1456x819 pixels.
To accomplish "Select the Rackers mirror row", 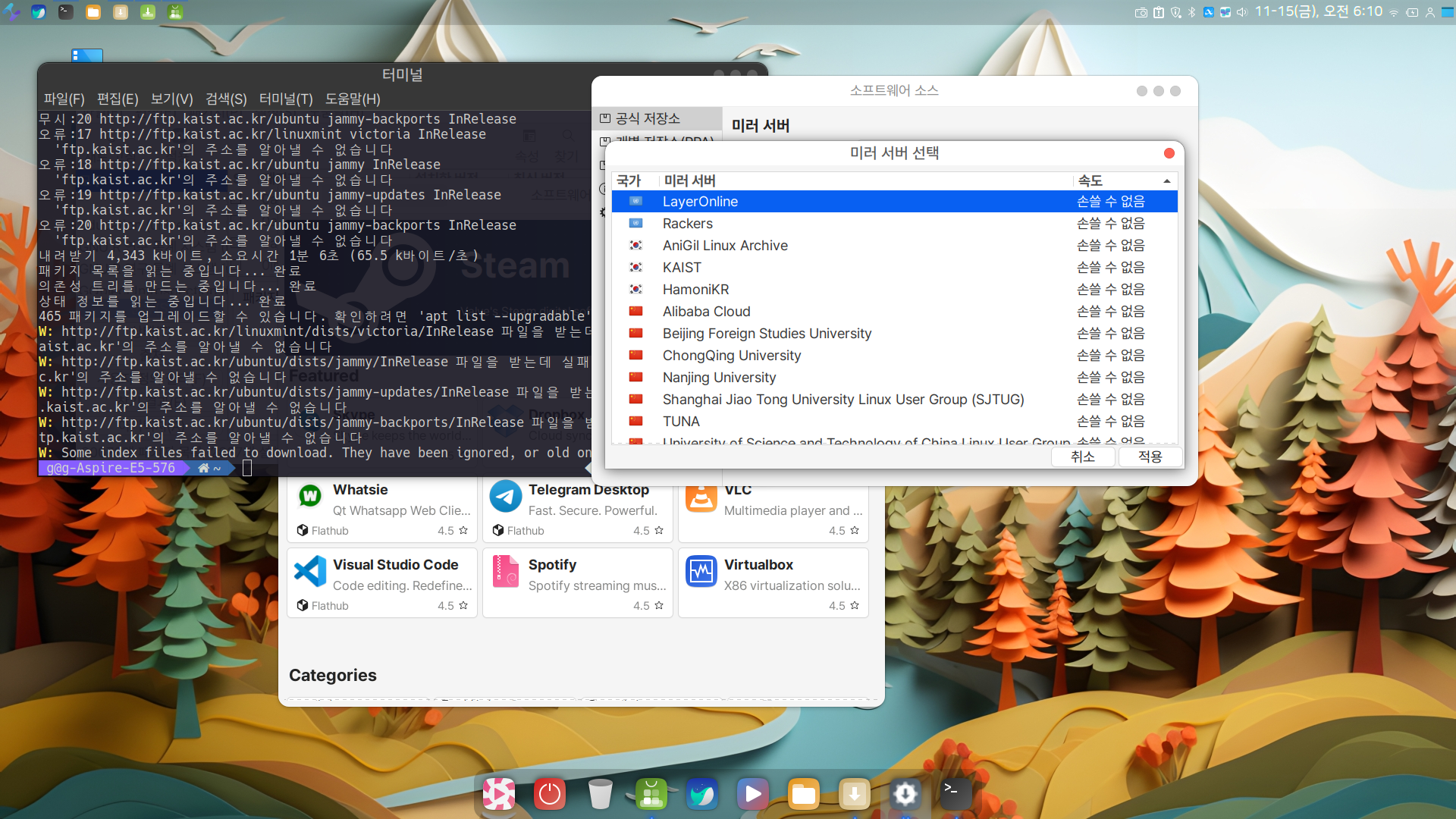I will pos(895,224).
